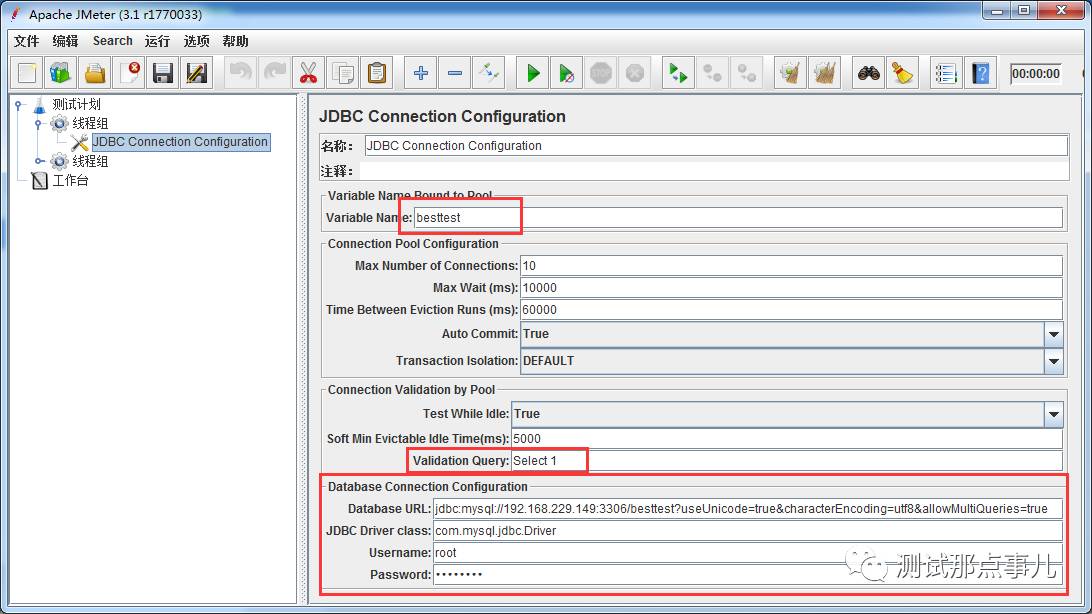
Task: Click the 00:00:00 elapsed timer display
Action: pyautogui.click(x=1036, y=74)
